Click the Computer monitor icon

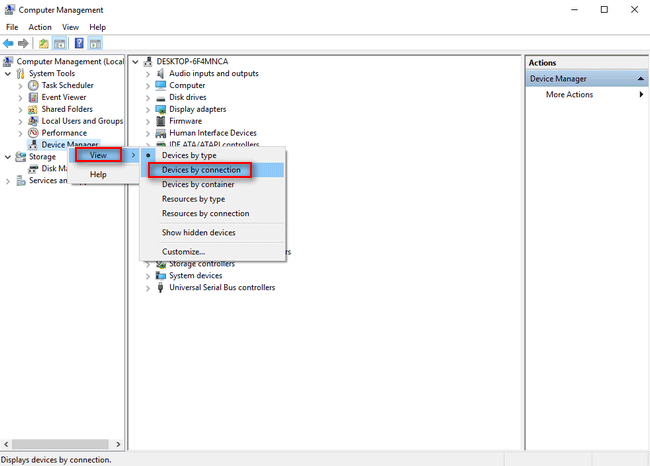point(160,85)
